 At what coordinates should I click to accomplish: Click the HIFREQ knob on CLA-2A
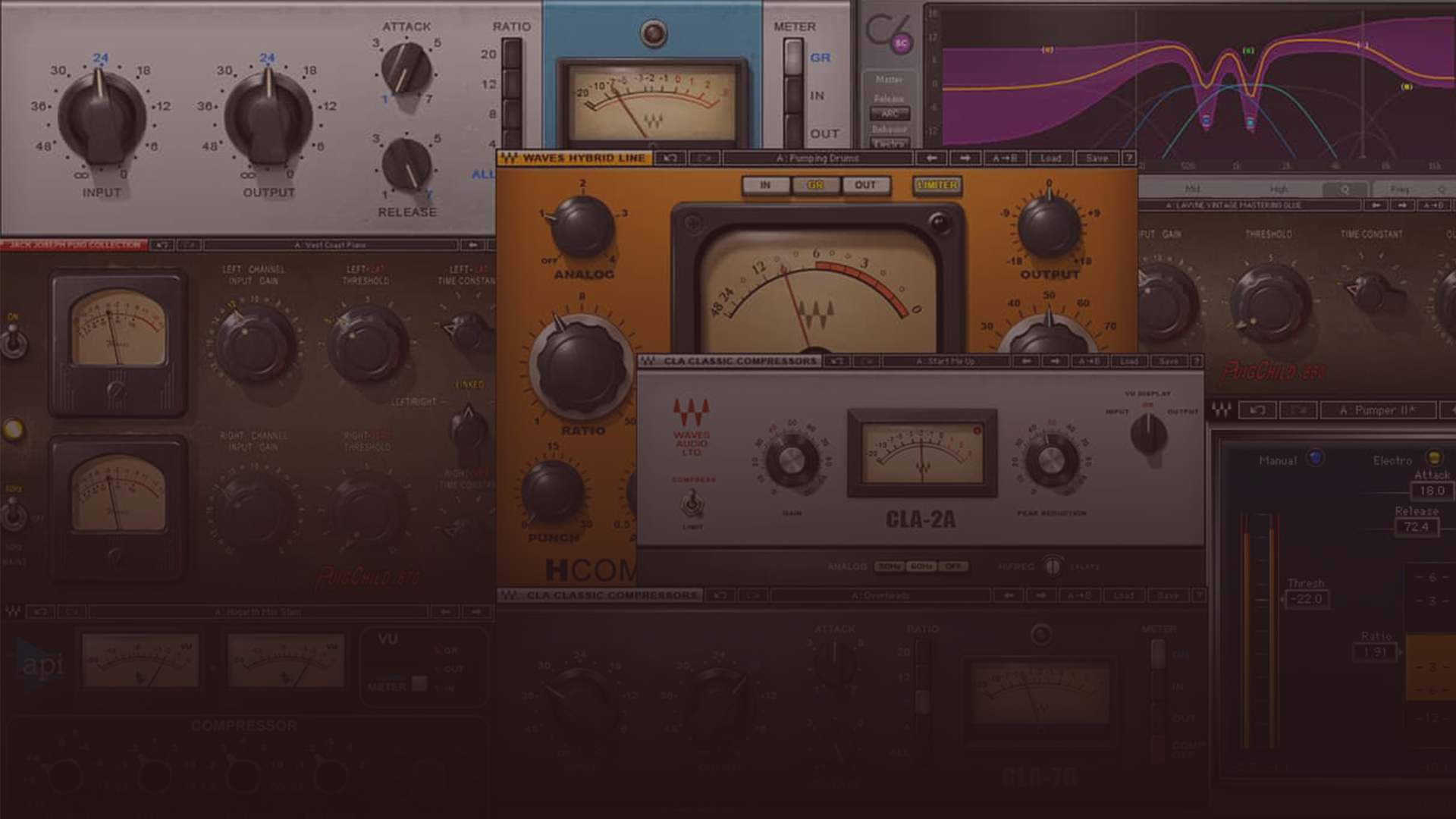pos(1052,566)
